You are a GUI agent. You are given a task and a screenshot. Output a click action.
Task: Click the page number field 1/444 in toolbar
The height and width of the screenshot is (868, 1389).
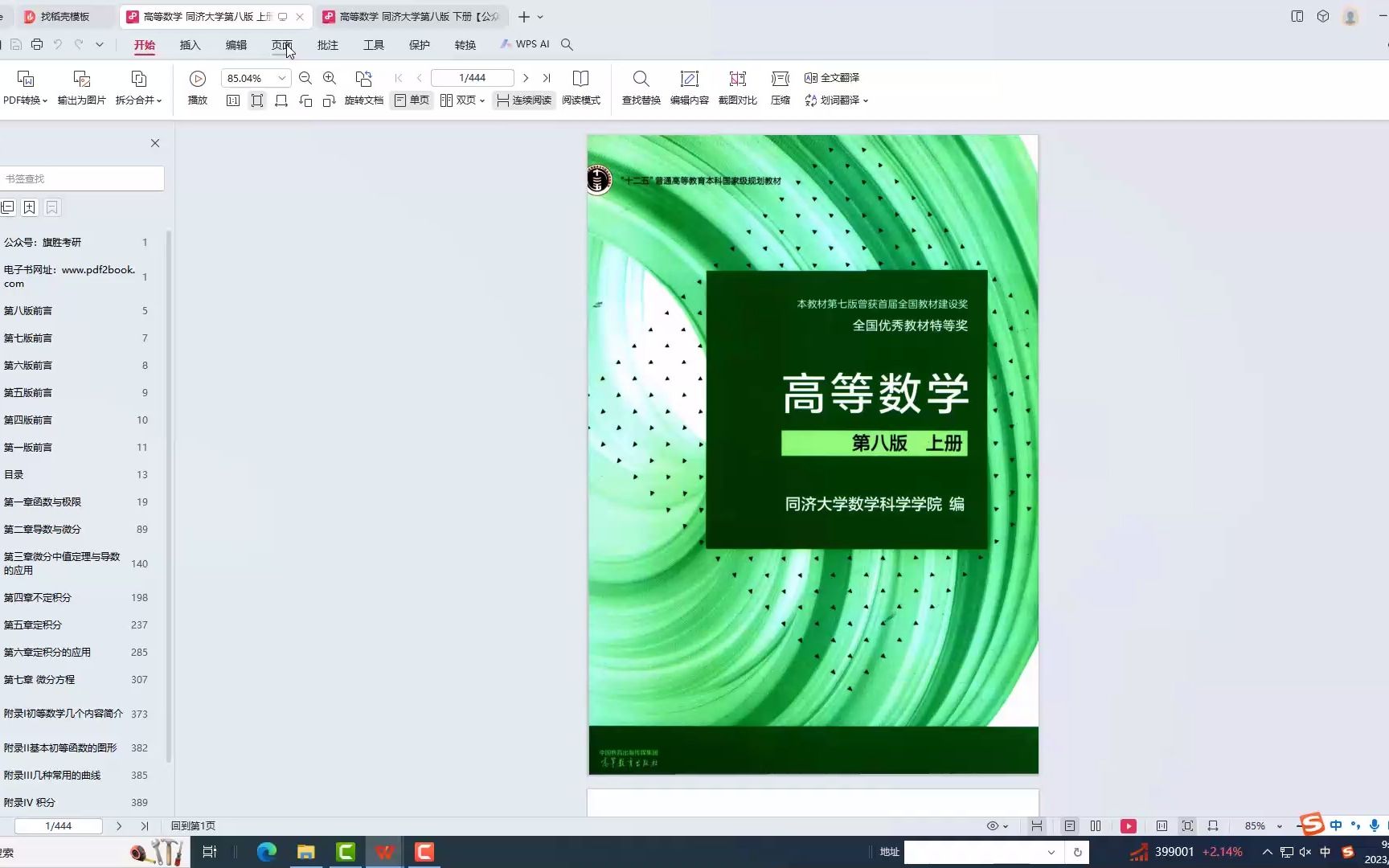click(472, 78)
